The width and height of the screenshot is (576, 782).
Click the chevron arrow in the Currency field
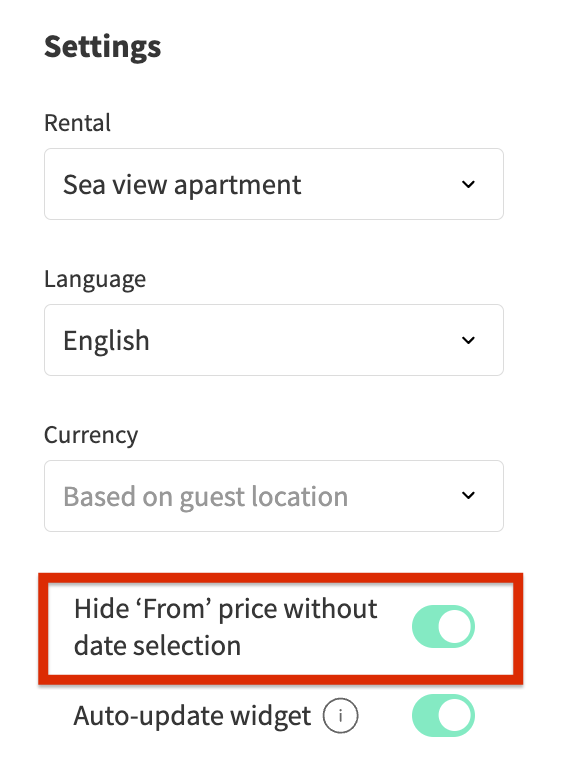(x=468, y=495)
